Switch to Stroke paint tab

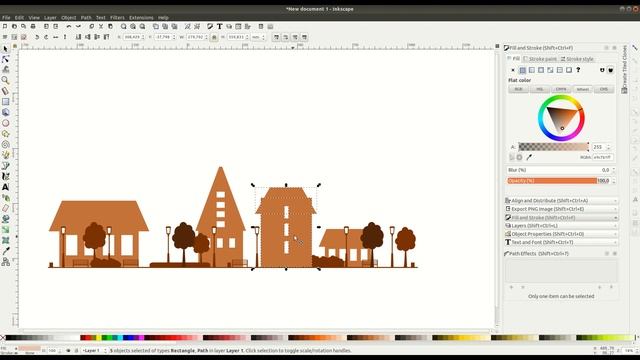(x=540, y=59)
